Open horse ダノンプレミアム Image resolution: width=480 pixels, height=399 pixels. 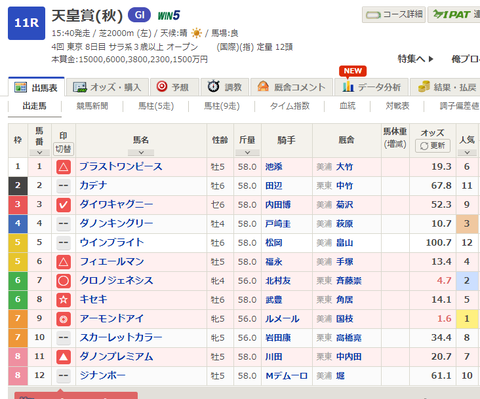(116, 357)
